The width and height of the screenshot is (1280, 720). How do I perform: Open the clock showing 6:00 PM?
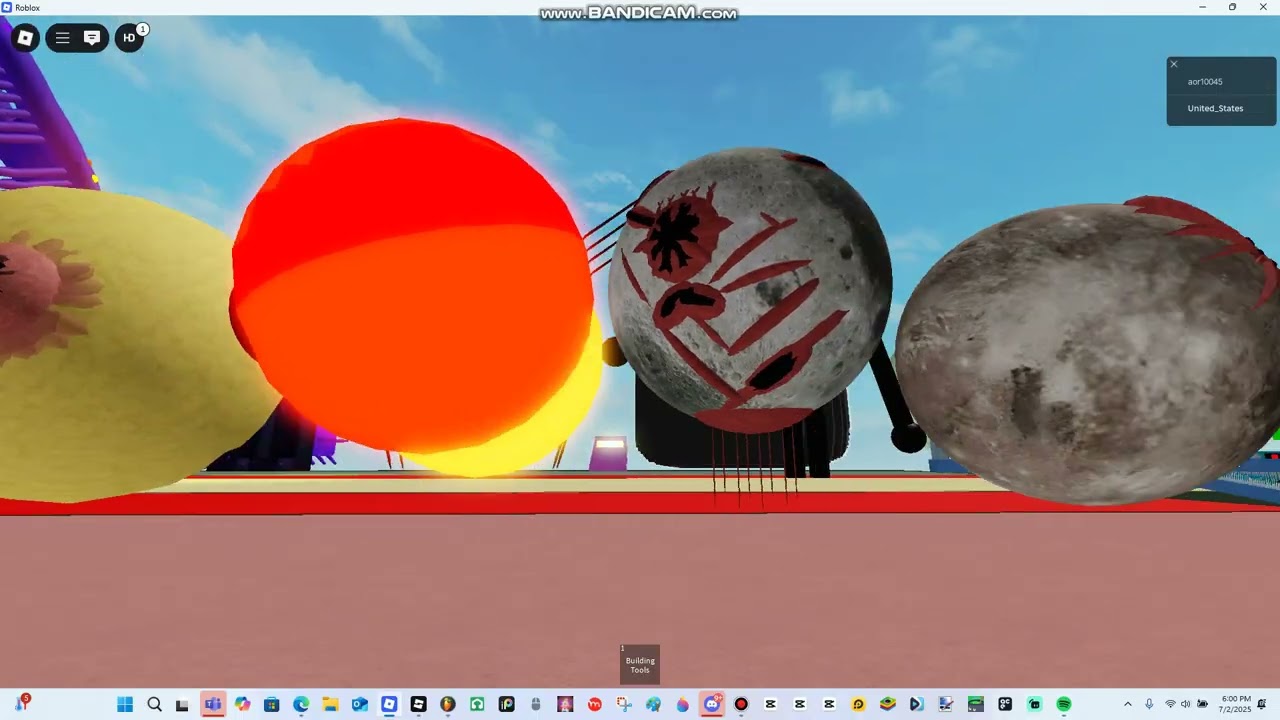[x=1236, y=704]
